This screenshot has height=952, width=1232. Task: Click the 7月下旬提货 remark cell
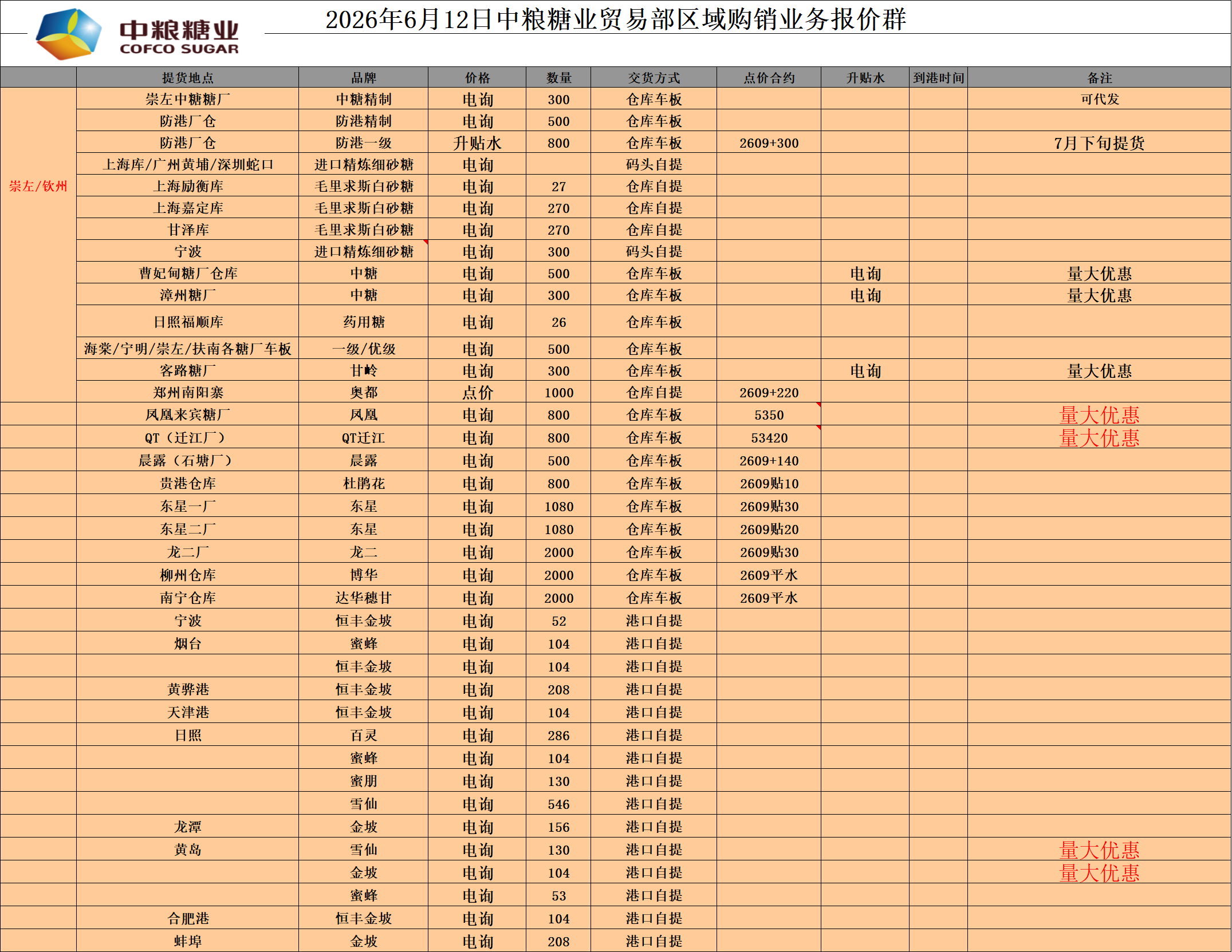tap(1100, 143)
